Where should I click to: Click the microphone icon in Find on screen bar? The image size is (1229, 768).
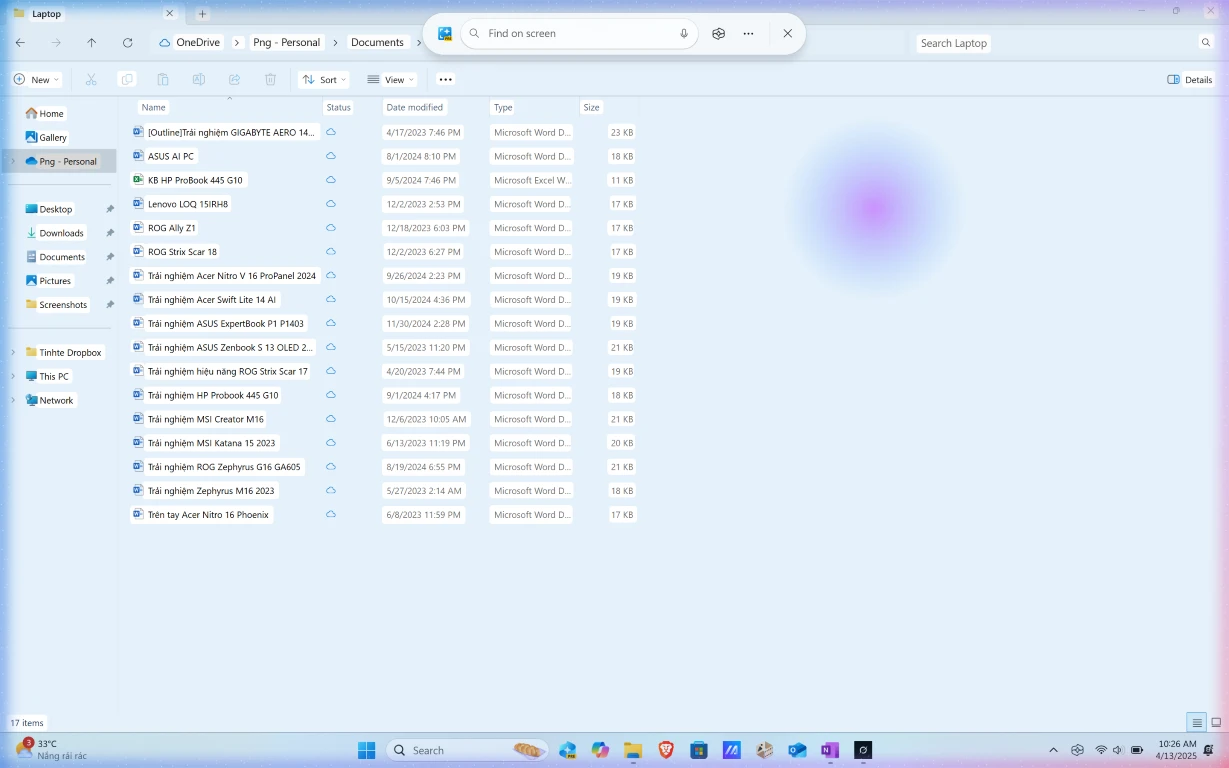click(x=684, y=33)
